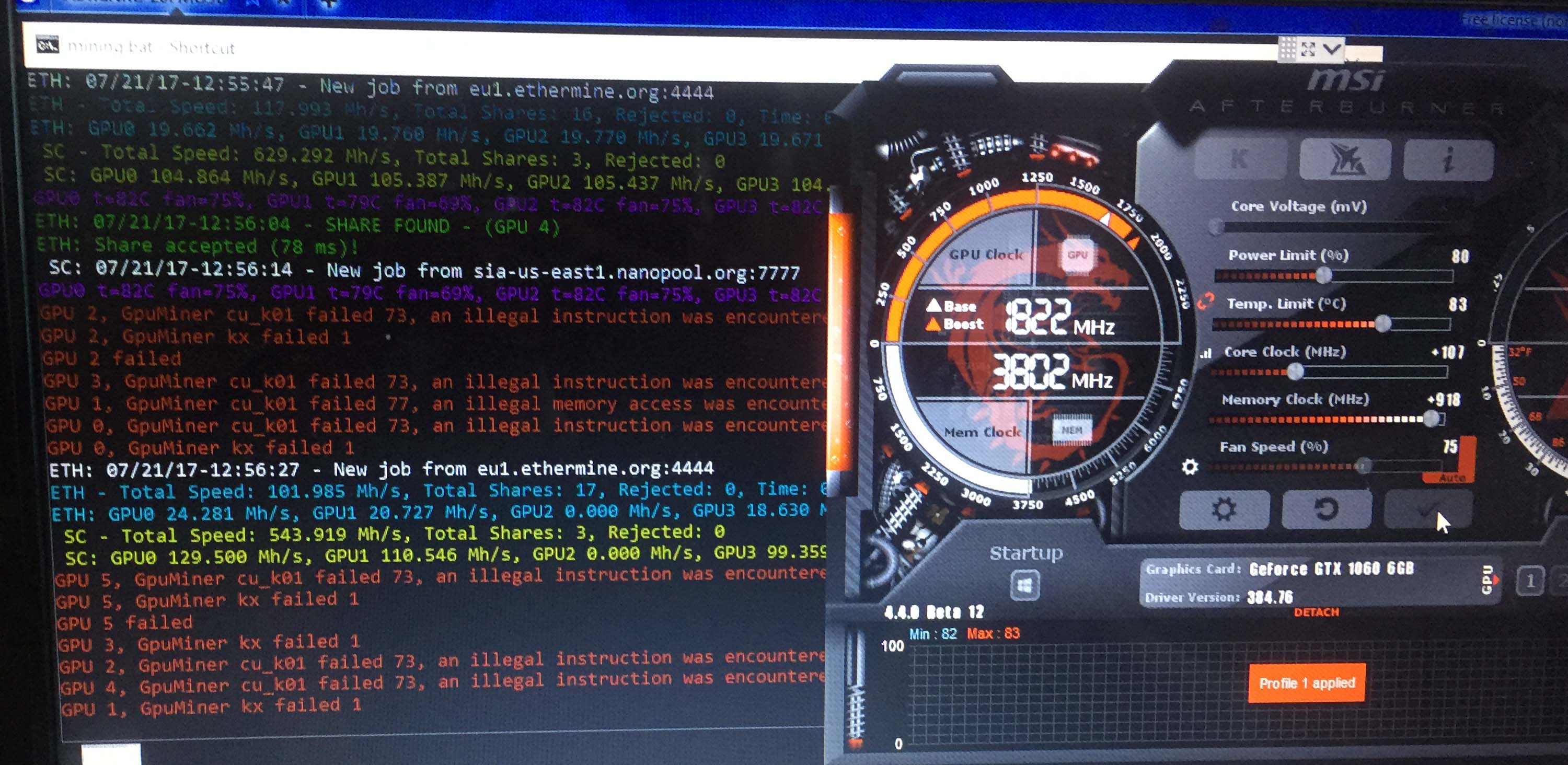Reset overclock values with the circular arrow button
1568x765 pixels.
[x=1327, y=509]
